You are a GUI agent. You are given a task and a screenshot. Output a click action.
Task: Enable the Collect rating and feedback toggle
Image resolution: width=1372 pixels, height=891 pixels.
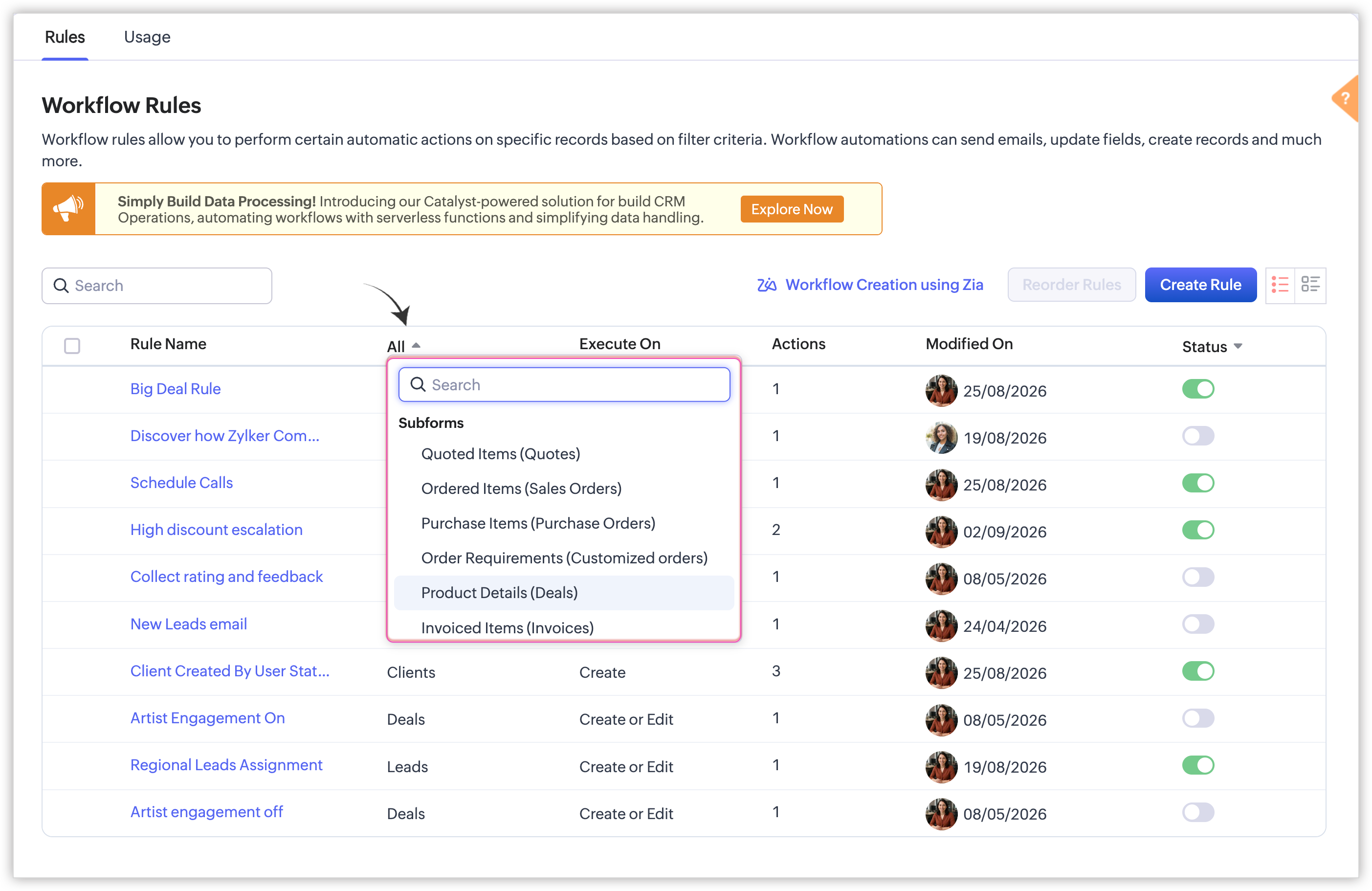pyautogui.click(x=1198, y=577)
